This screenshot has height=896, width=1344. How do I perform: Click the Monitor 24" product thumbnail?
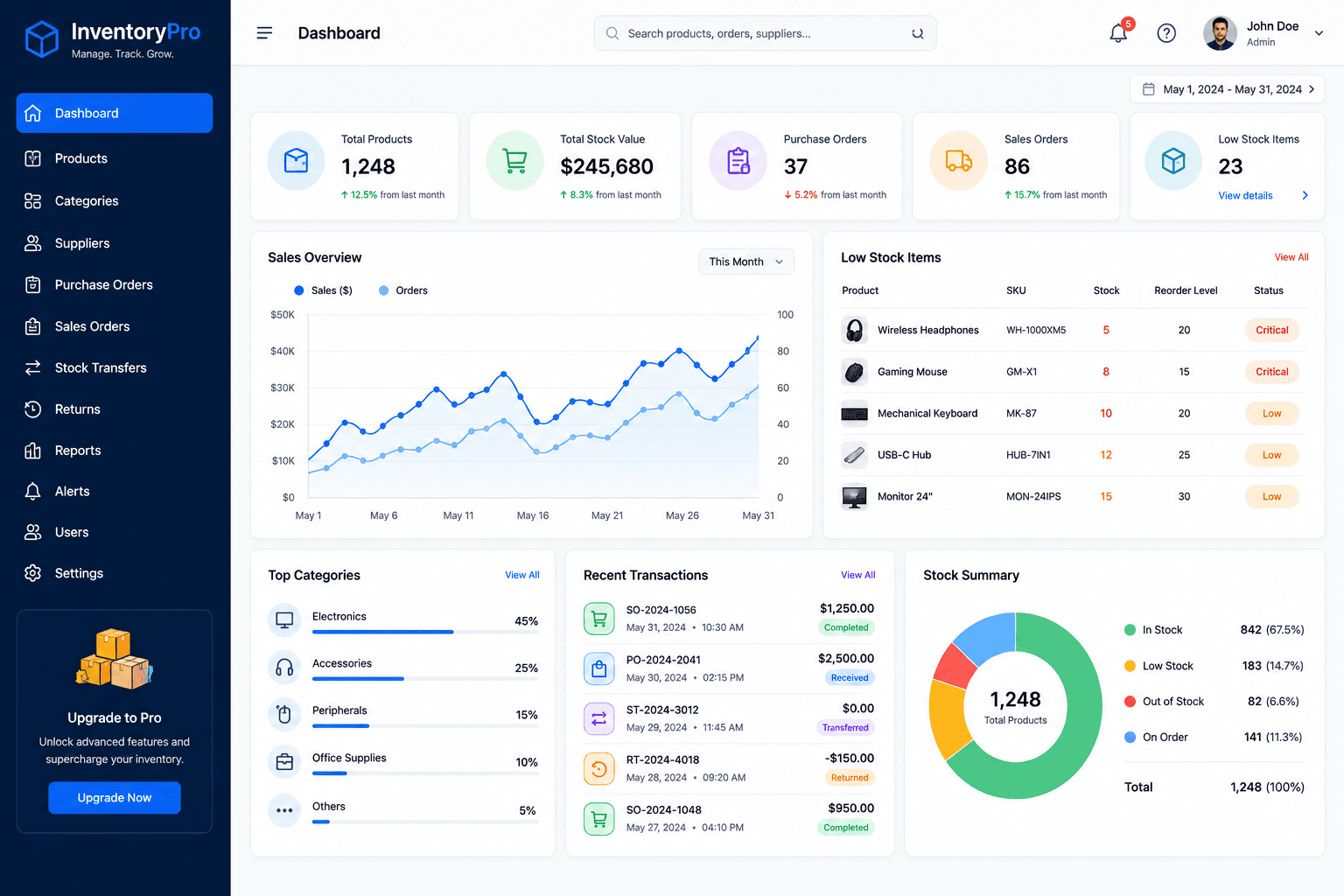coord(855,497)
